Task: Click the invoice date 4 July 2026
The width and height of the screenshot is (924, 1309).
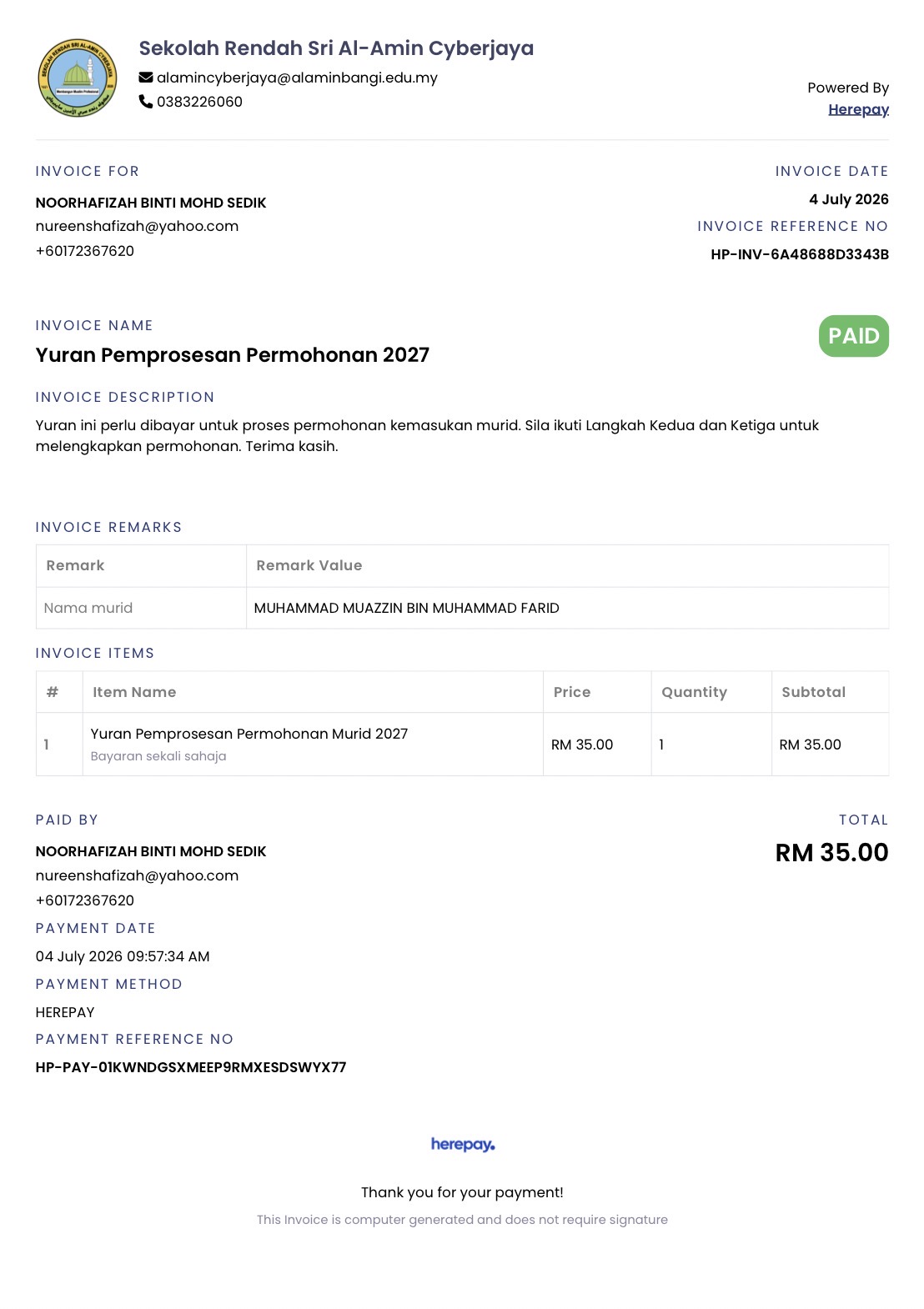Action: [849, 199]
